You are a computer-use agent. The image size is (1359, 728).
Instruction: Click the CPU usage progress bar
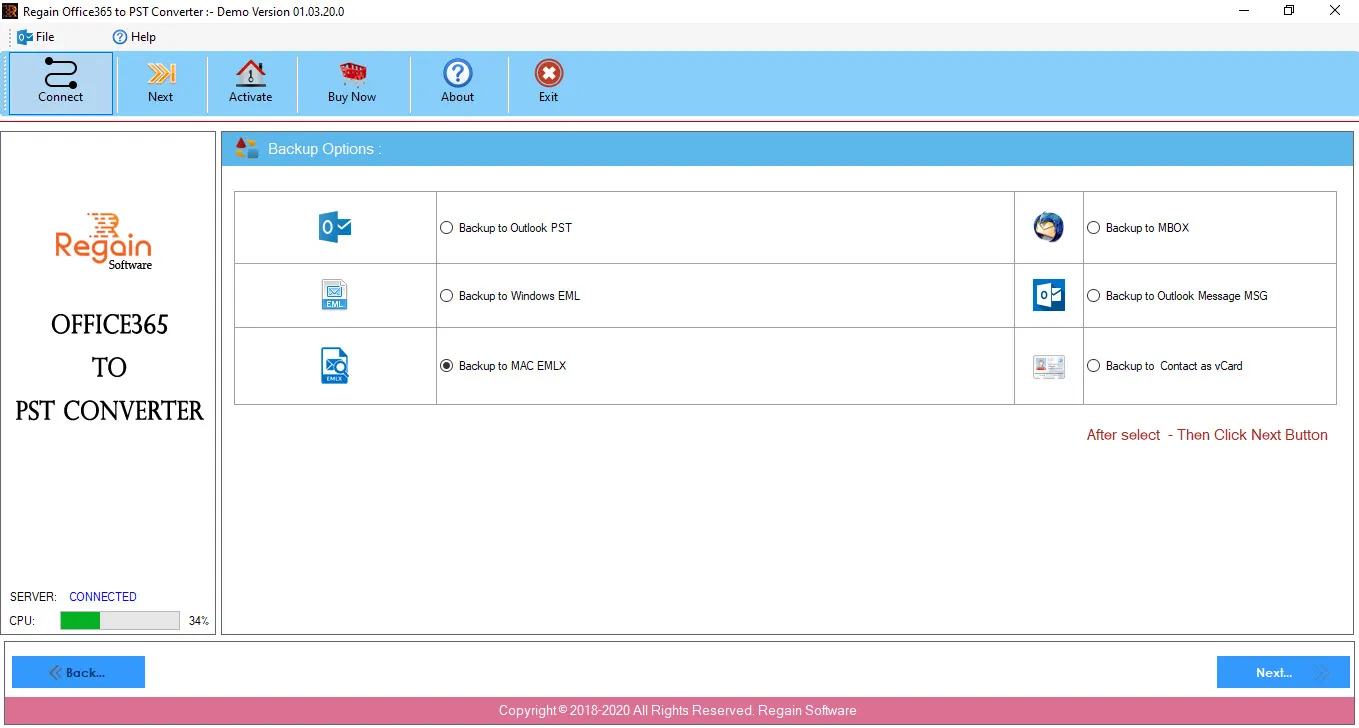(x=120, y=621)
